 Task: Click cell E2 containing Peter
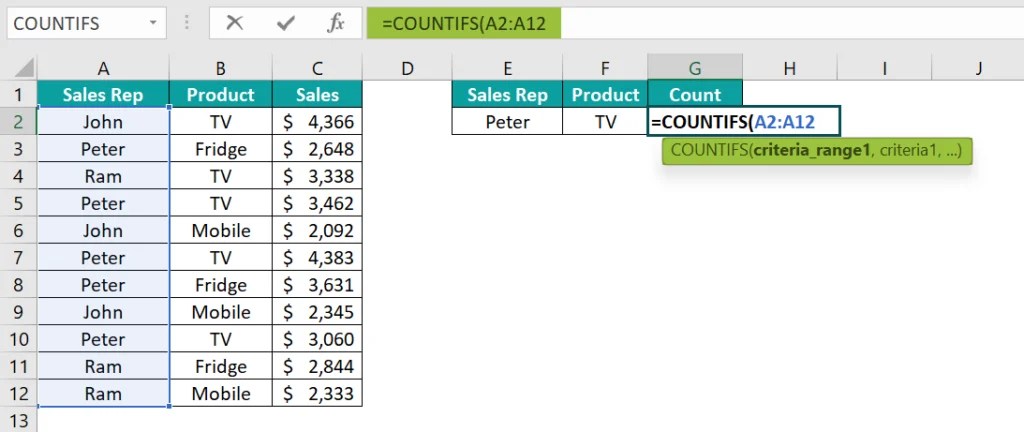[507, 122]
